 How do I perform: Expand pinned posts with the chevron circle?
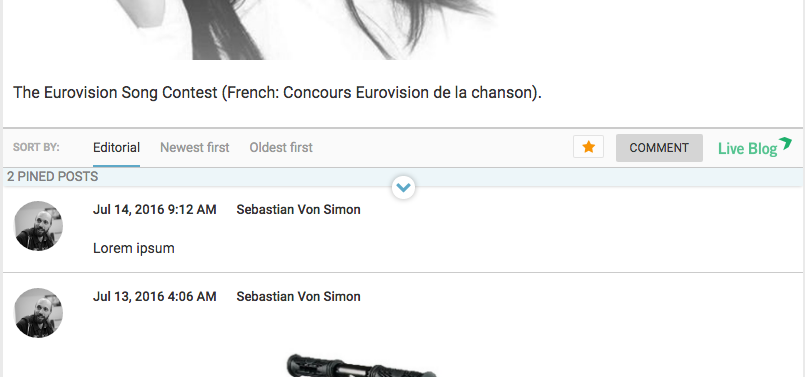coord(403,187)
